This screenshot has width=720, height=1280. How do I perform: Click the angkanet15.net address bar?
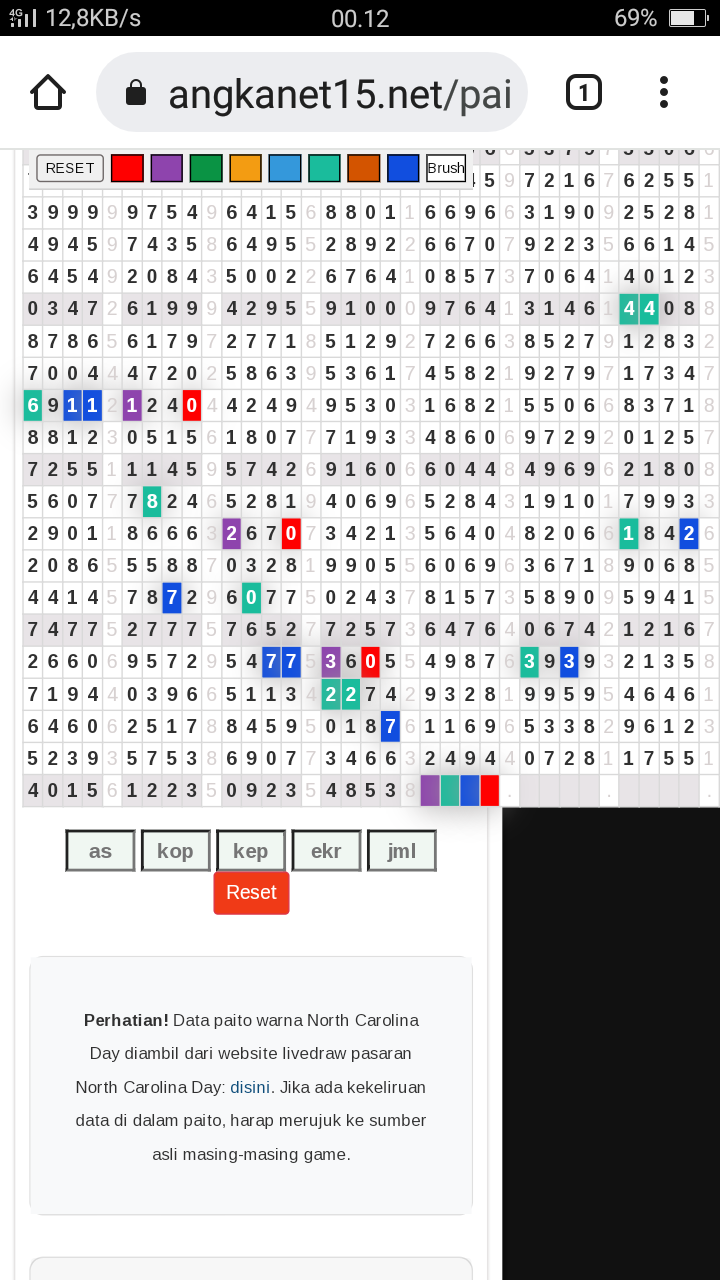pyautogui.click(x=340, y=94)
